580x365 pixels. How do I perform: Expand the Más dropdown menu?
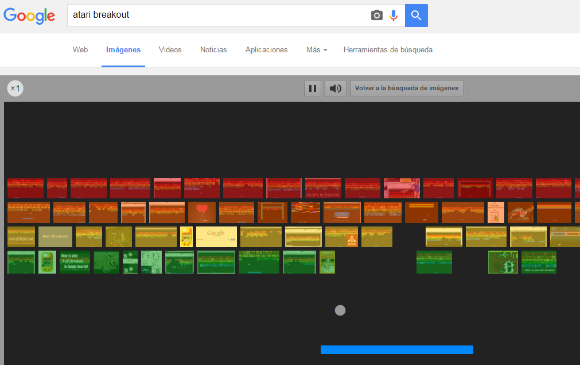click(x=317, y=50)
